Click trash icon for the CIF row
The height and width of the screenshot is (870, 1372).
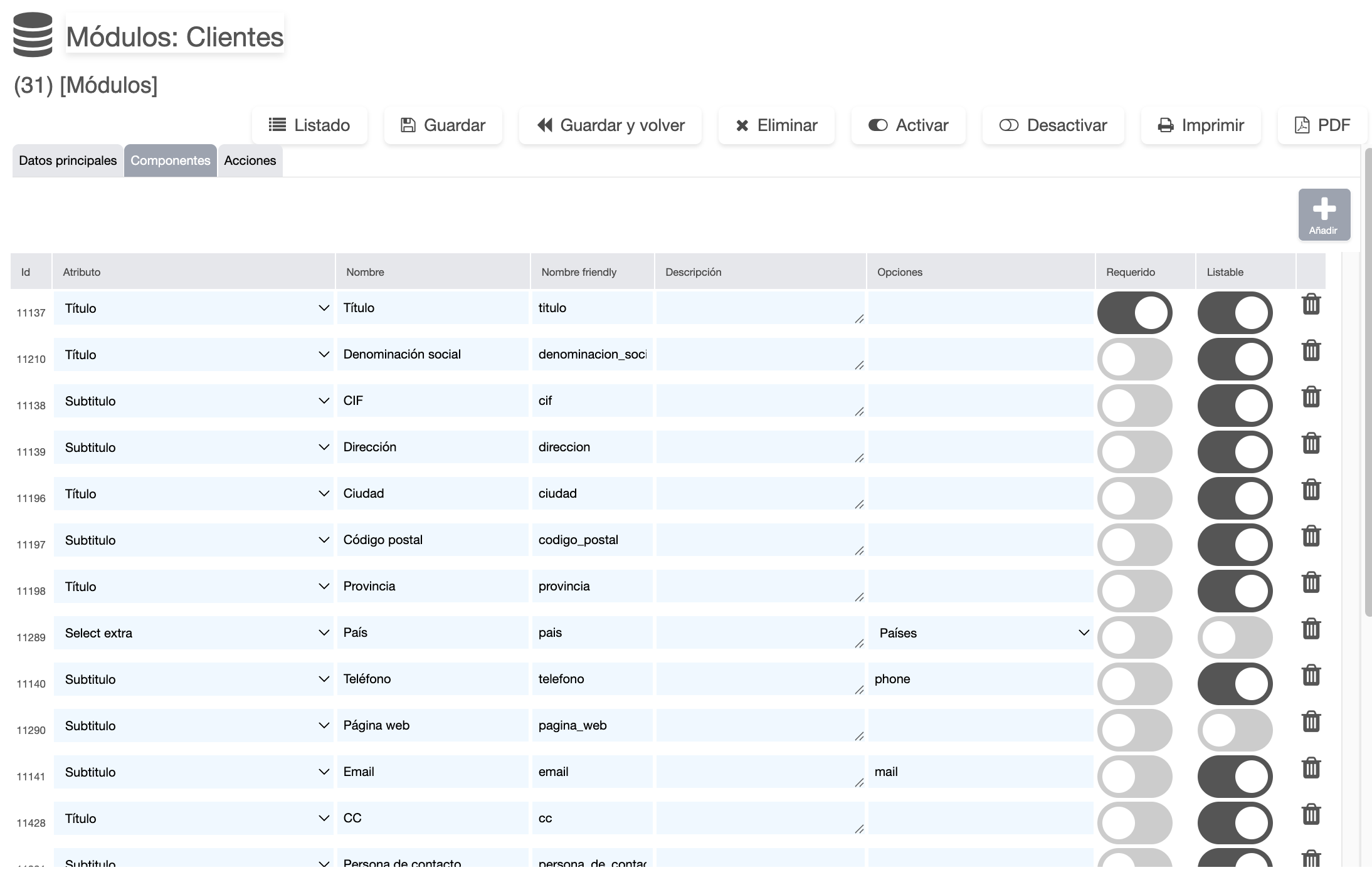click(x=1311, y=397)
